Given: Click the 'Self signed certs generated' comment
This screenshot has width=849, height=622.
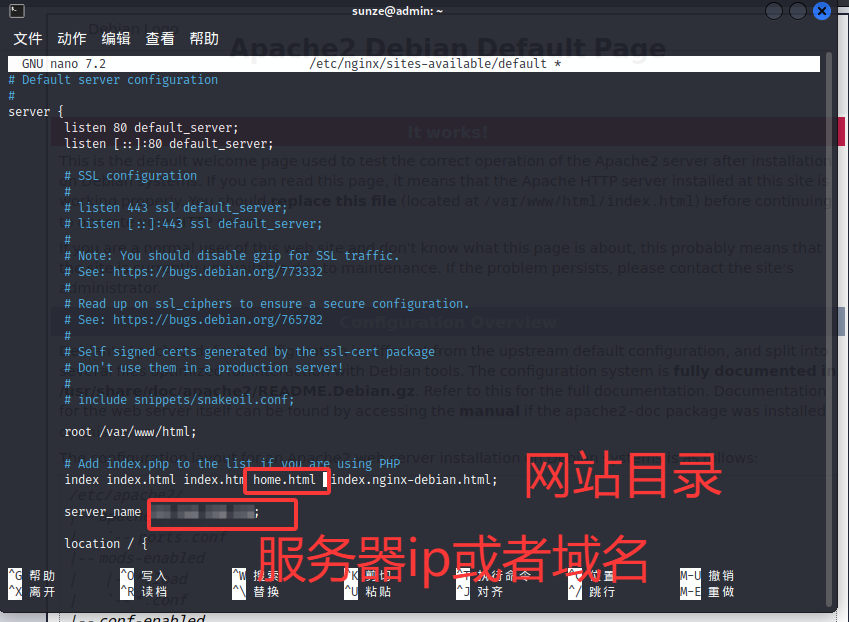Looking at the screenshot, I should pyautogui.click(x=250, y=352).
